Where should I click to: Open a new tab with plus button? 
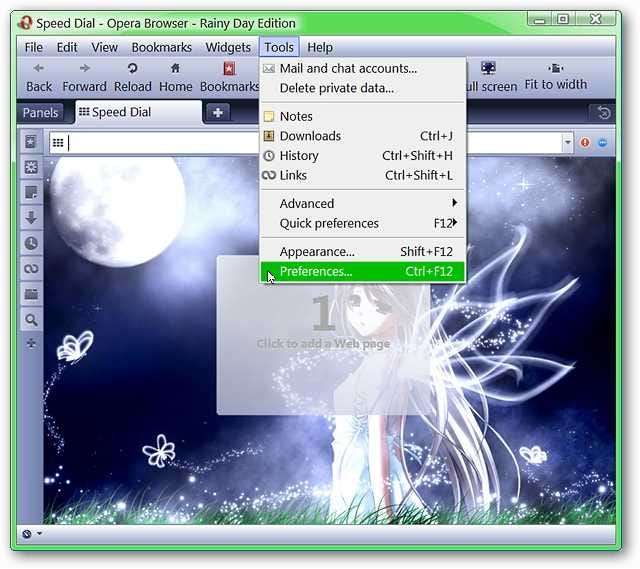218,112
